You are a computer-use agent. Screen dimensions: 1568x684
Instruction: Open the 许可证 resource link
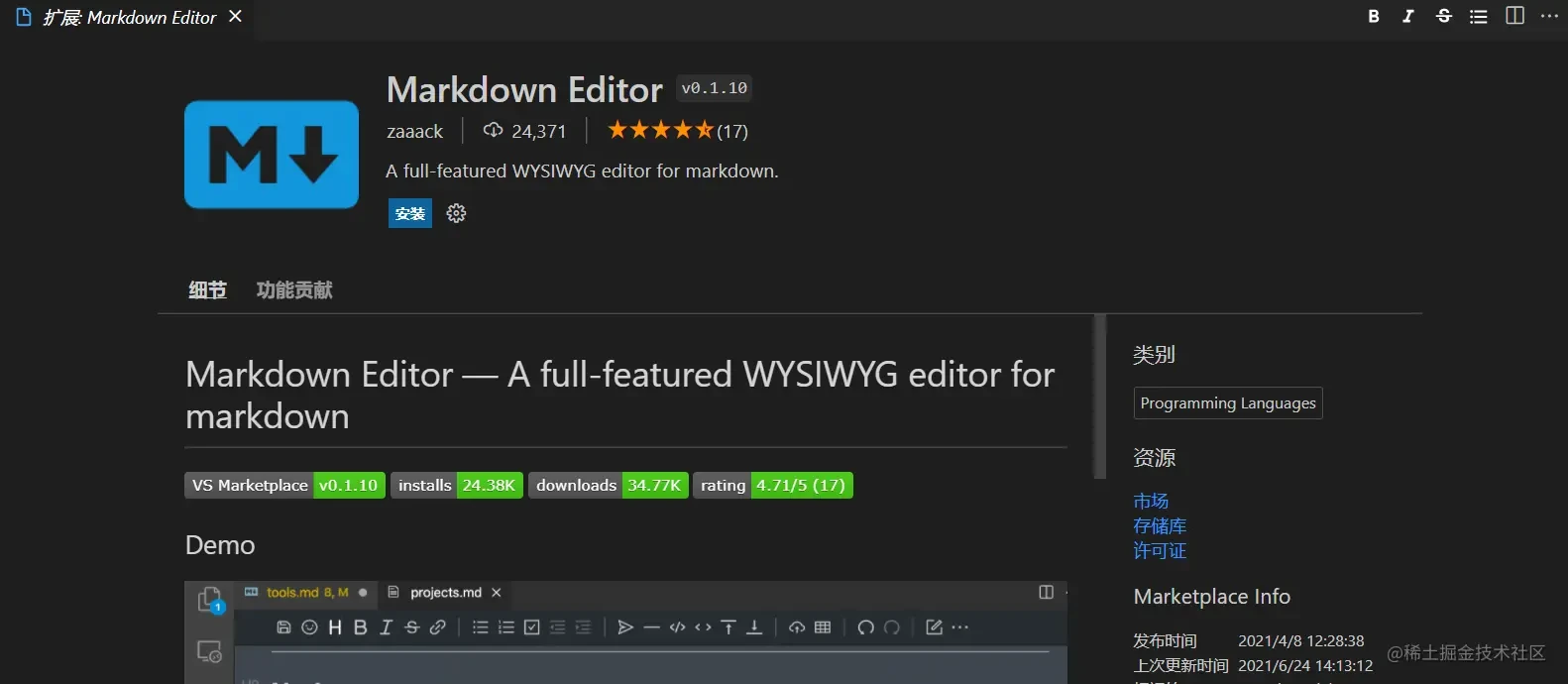click(1160, 551)
